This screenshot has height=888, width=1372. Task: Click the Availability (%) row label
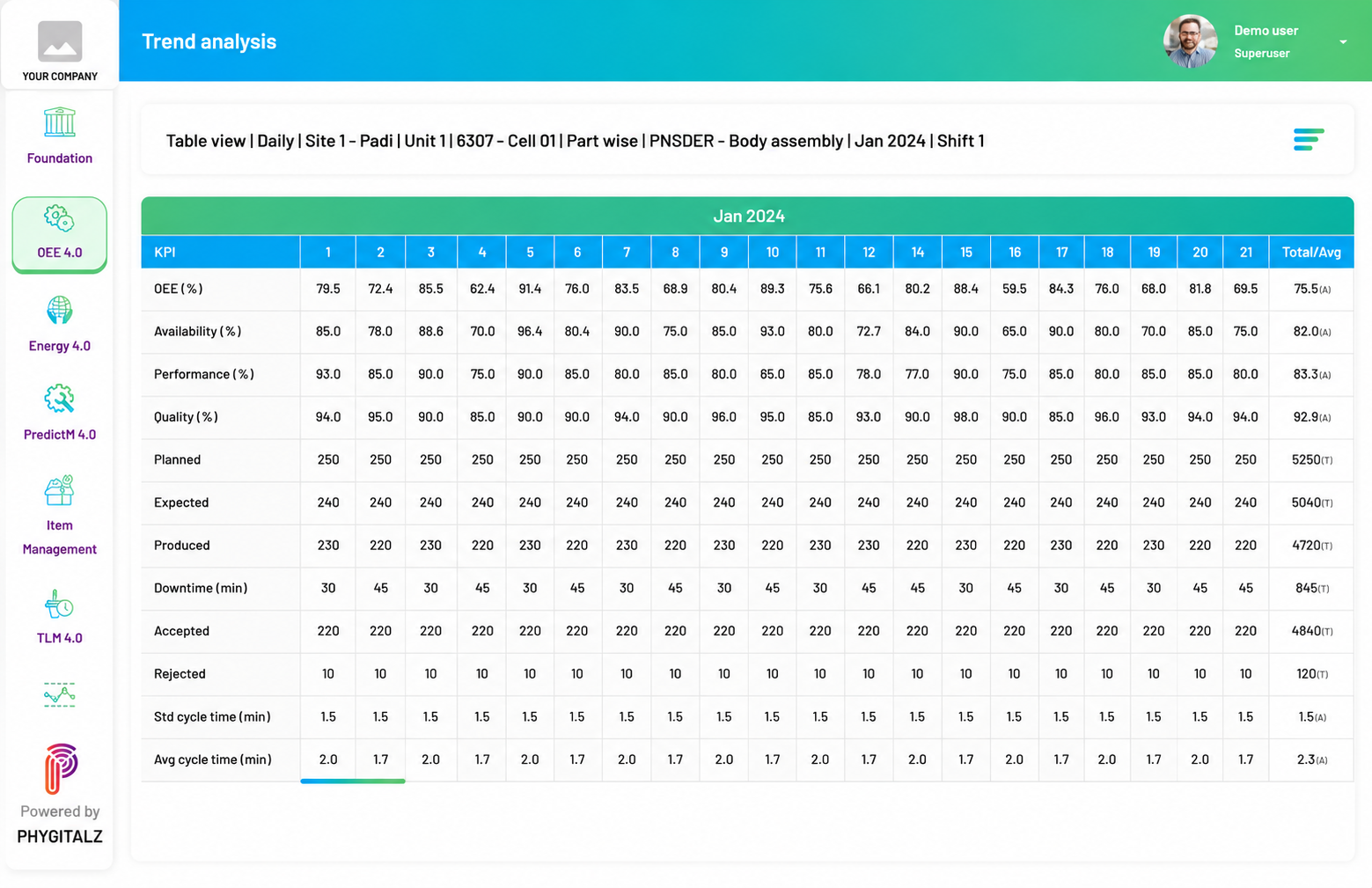(198, 332)
